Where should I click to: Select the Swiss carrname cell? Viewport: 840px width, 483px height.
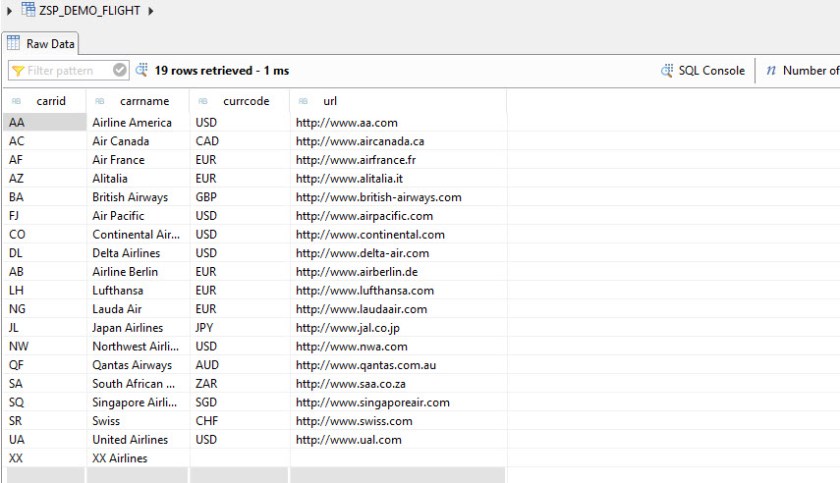click(138, 421)
